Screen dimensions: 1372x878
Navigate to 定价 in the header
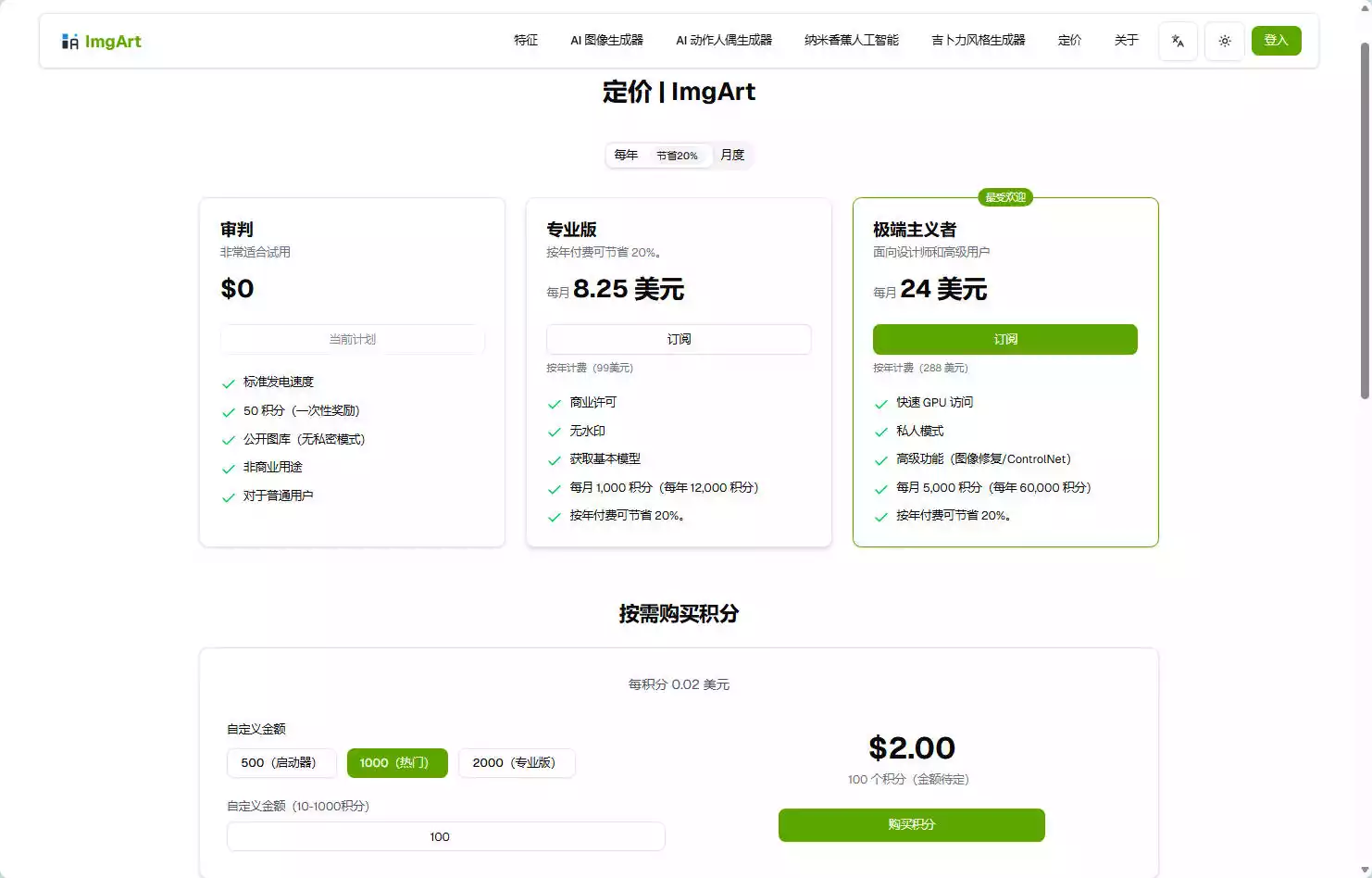pyautogui.click(x=1069, y=41)
